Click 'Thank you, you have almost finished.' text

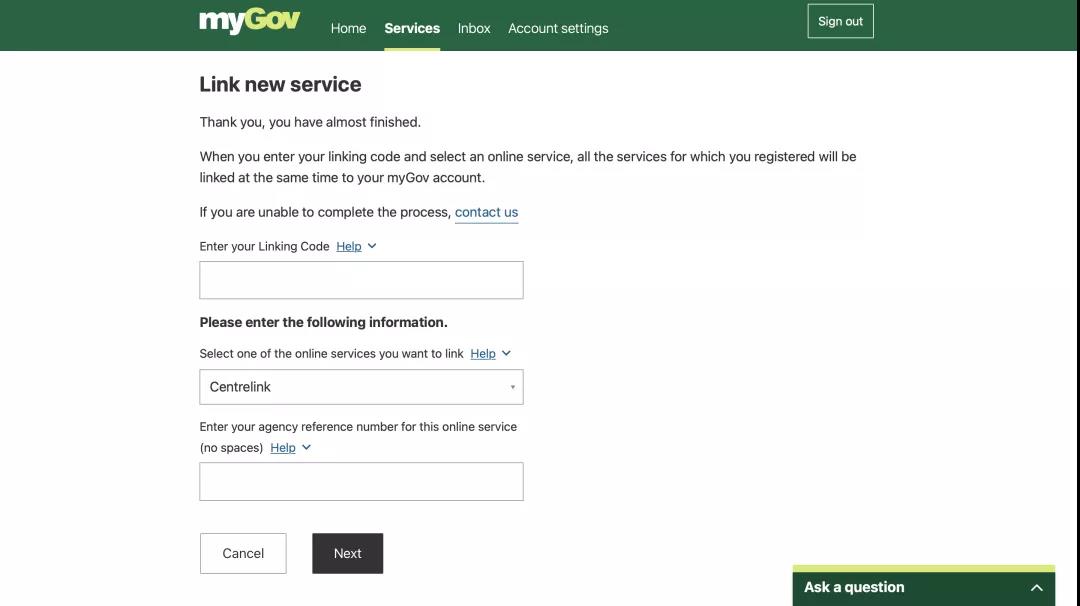click(x=310, y=122)
